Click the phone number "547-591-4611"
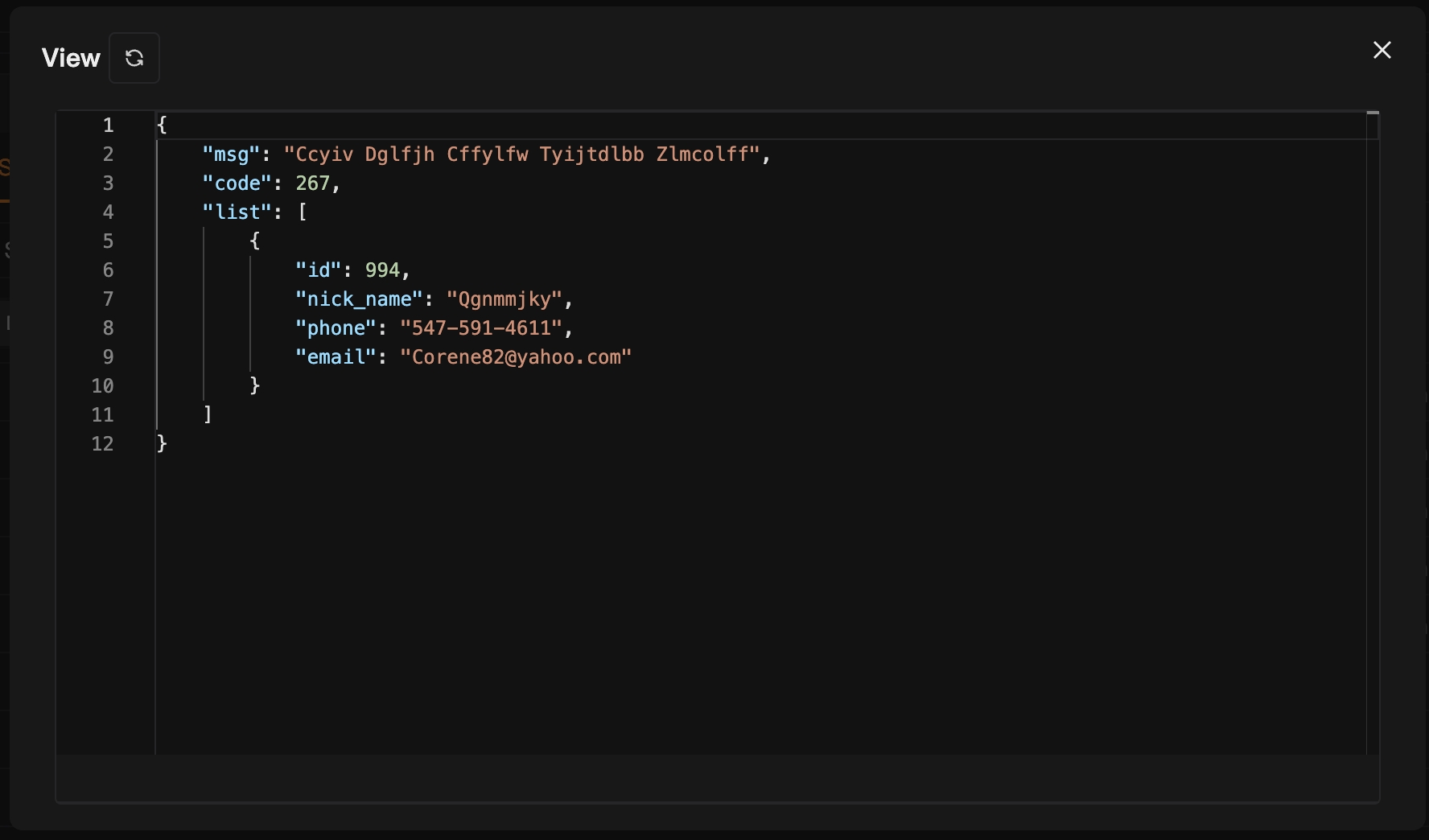 (x=481, y=328)
